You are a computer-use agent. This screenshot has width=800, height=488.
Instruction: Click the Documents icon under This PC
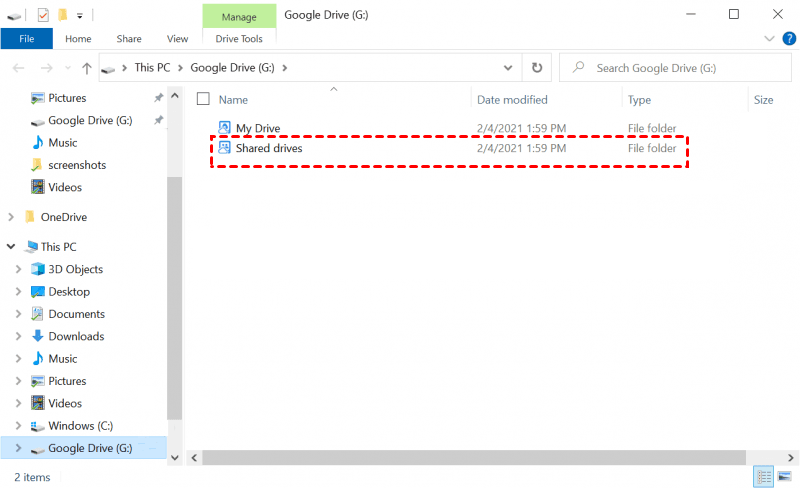(x=37, y=314)
